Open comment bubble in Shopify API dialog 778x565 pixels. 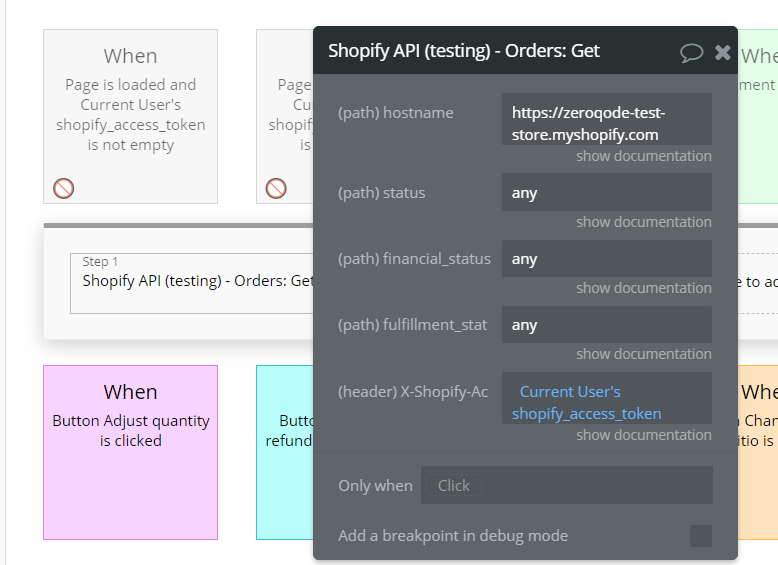[x=691, y=53]
